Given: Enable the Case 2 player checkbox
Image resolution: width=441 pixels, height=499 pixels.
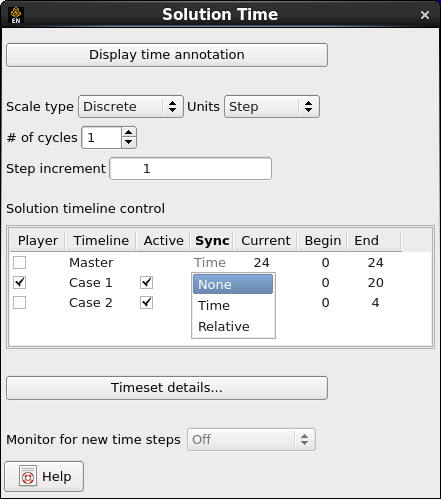Looking at the screenshot, I should point(19,303).
